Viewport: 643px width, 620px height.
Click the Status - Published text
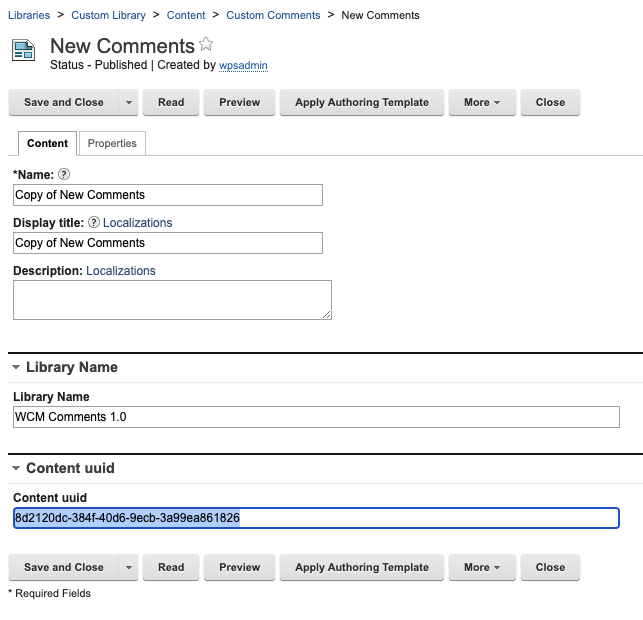point(98,65)
